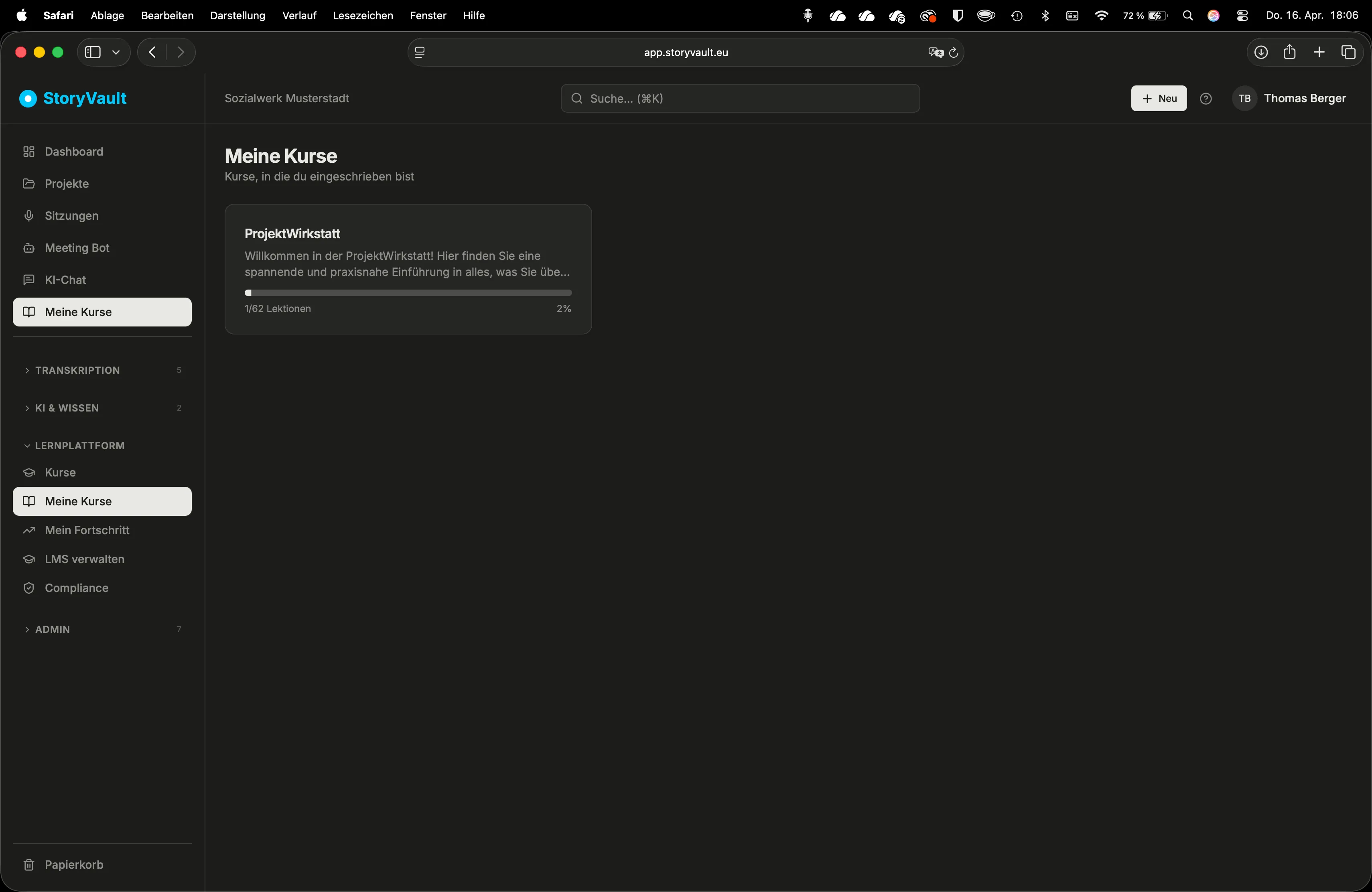Click the 'Willkommen in der ProjektWirkstatt' description

408,264
